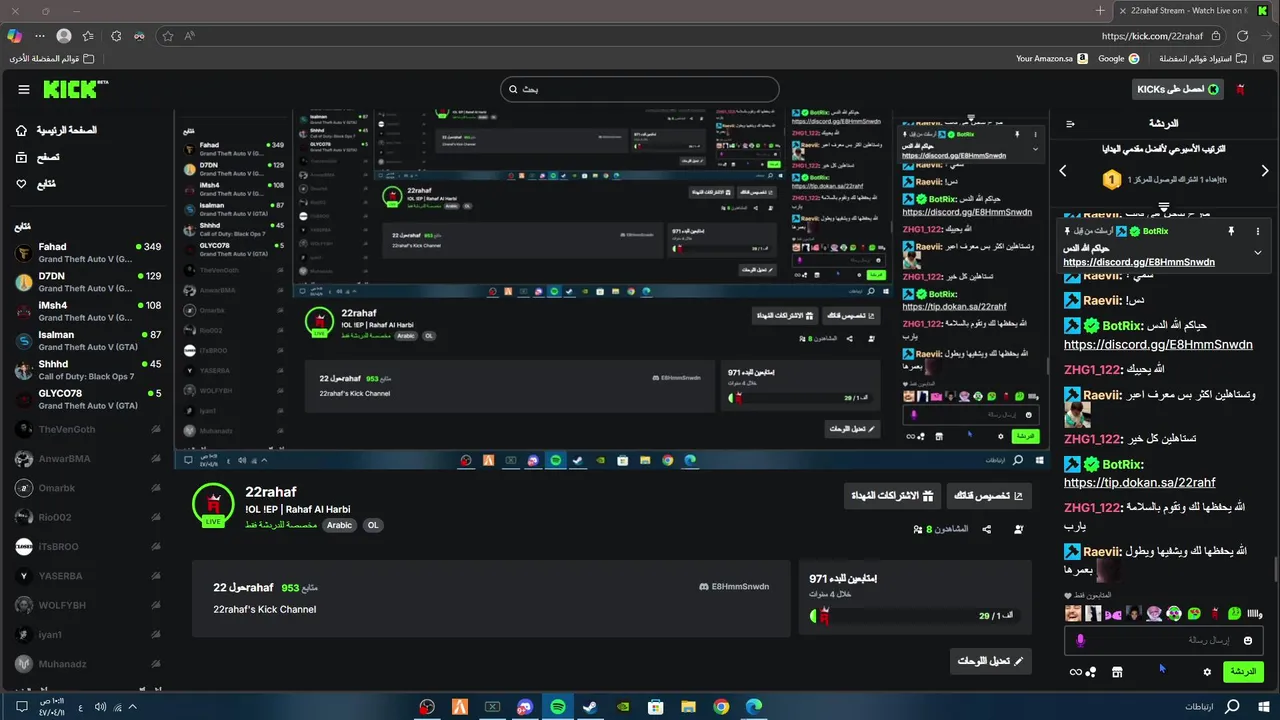1280x720 pixels.
Task: Click the user icon next to the share icon
Action: point(1019,529)
